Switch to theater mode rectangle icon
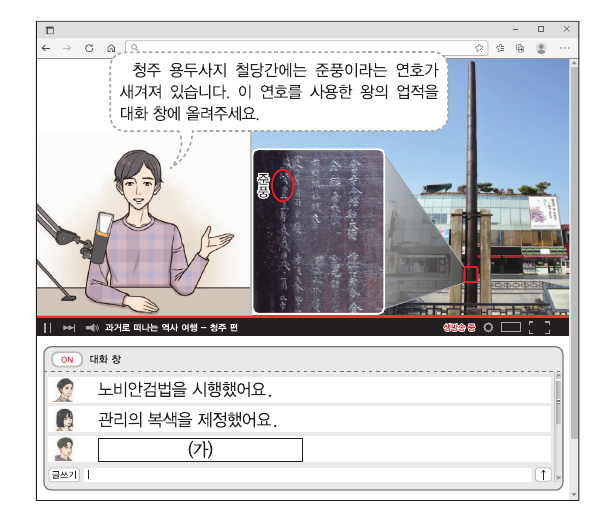Image resolution: width=595 pixels, height=522 pixels. 511,327
